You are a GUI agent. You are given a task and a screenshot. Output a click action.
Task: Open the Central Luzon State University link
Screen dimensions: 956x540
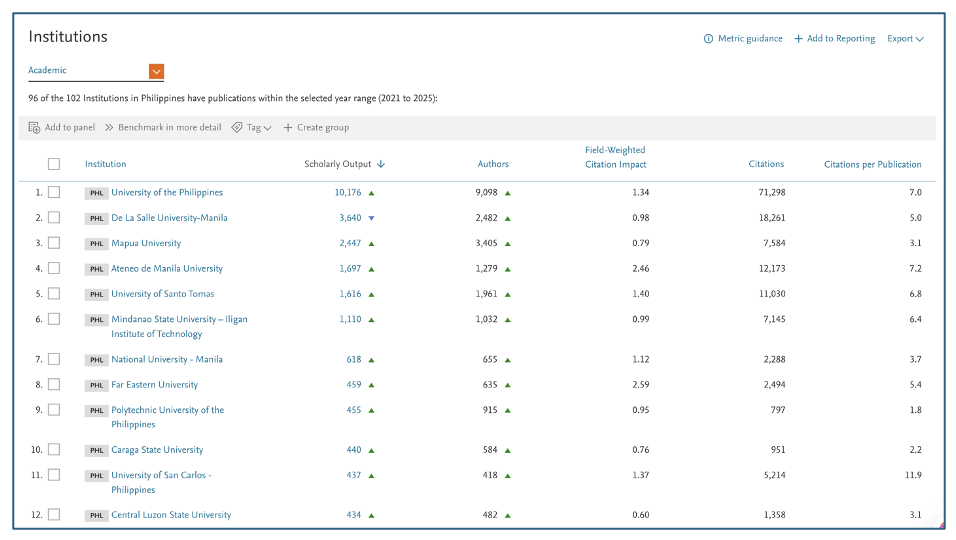pos(171,515)
